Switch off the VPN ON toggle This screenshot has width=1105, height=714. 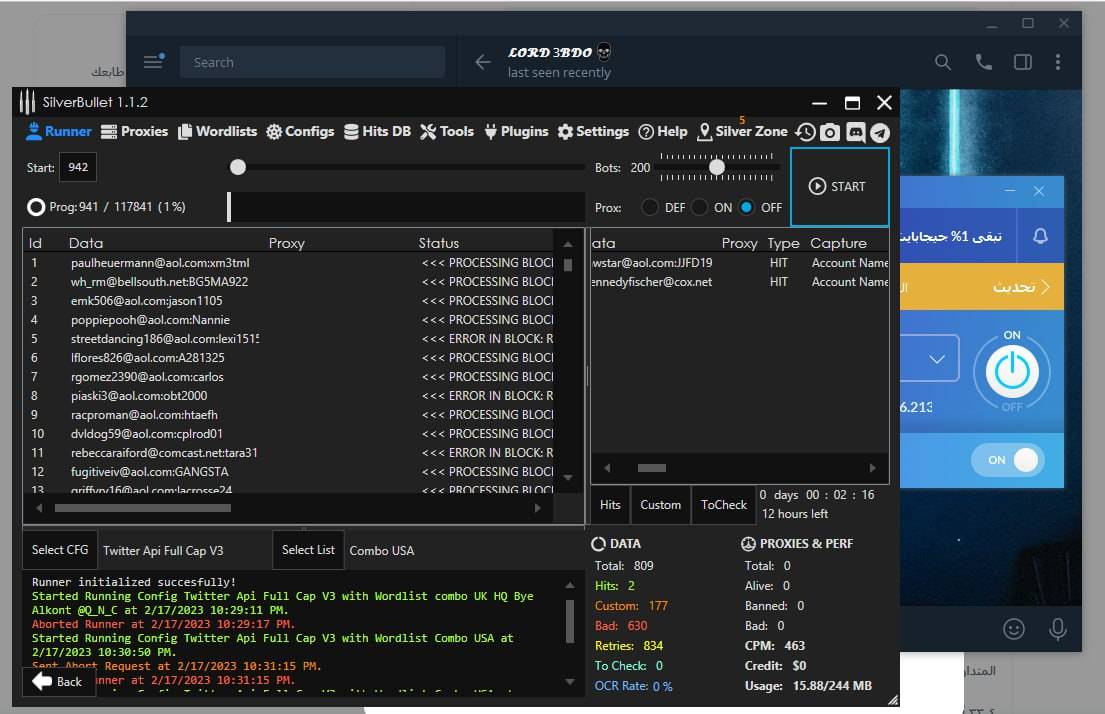pyautogui.click(x=1009, y=460)
